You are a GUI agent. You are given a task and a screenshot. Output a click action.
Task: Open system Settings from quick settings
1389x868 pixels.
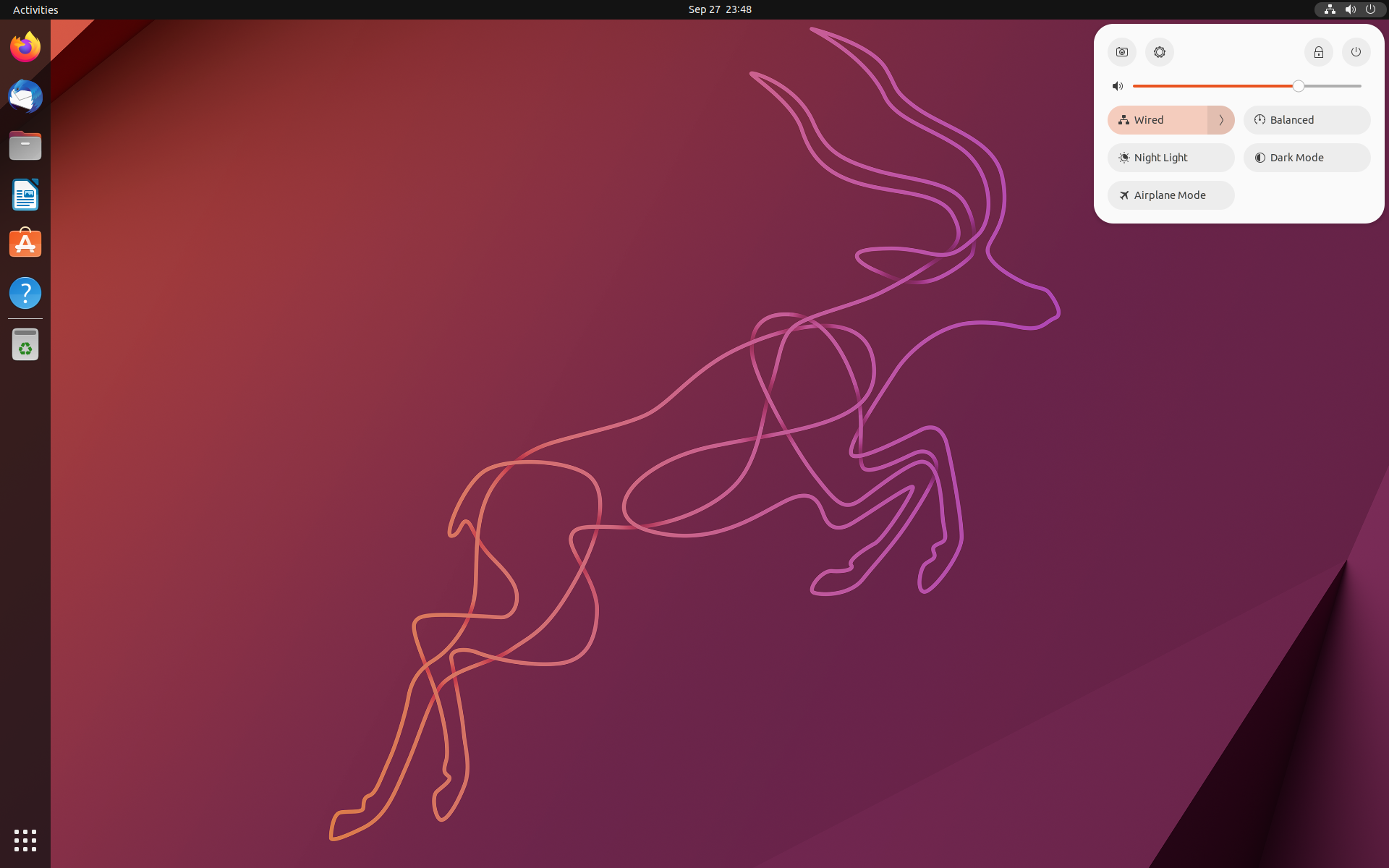pyautogui.click(x=1159, y=51)
